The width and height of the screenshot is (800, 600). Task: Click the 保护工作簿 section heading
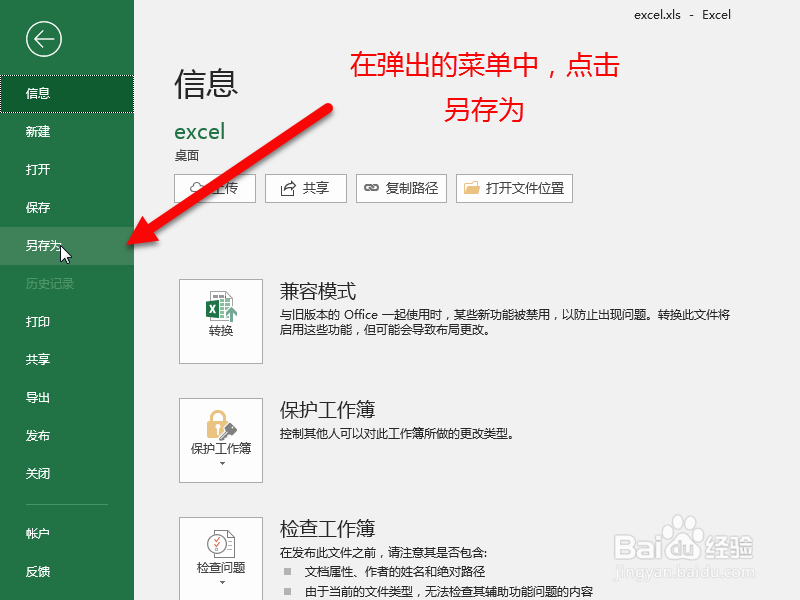pyautogui.click(x=327, y=410)
